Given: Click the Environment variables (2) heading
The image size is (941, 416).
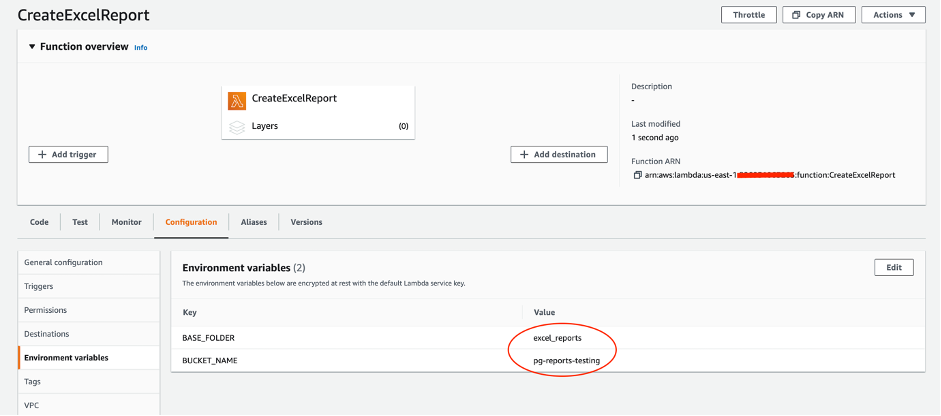Looking at the screenshot, I should pos(244,267).
